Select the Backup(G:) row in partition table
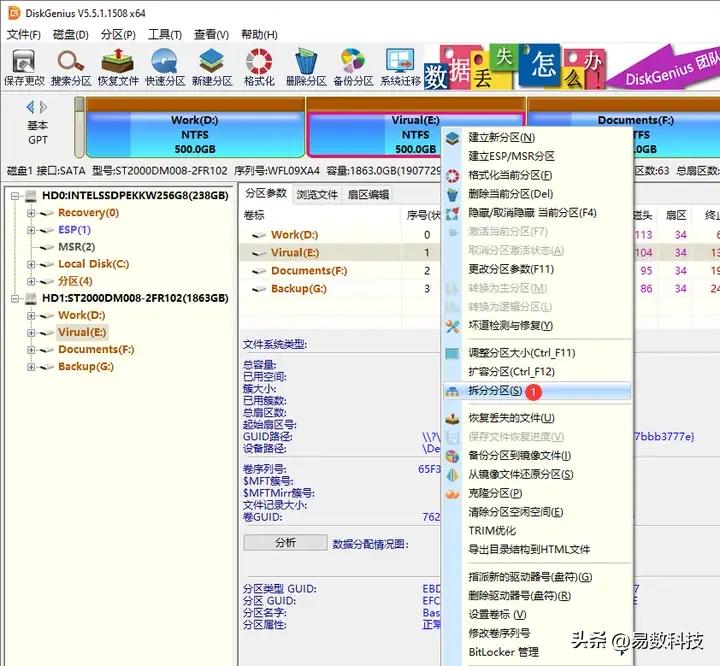Image resolution: width=720 pixels, height=666 pixels. [340, 289]
